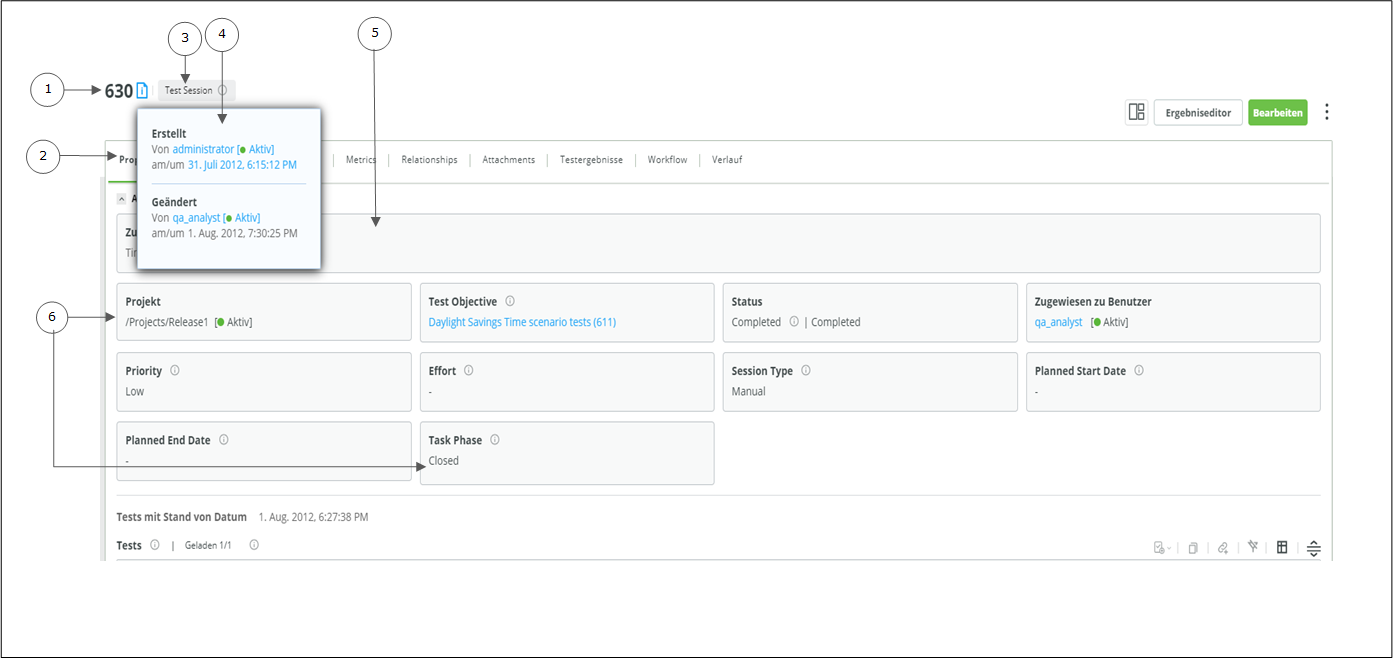The width and height of the screenshot is (1393, 658).
Task: Open the three-dot more actions menu
Action: (1327, 112)
